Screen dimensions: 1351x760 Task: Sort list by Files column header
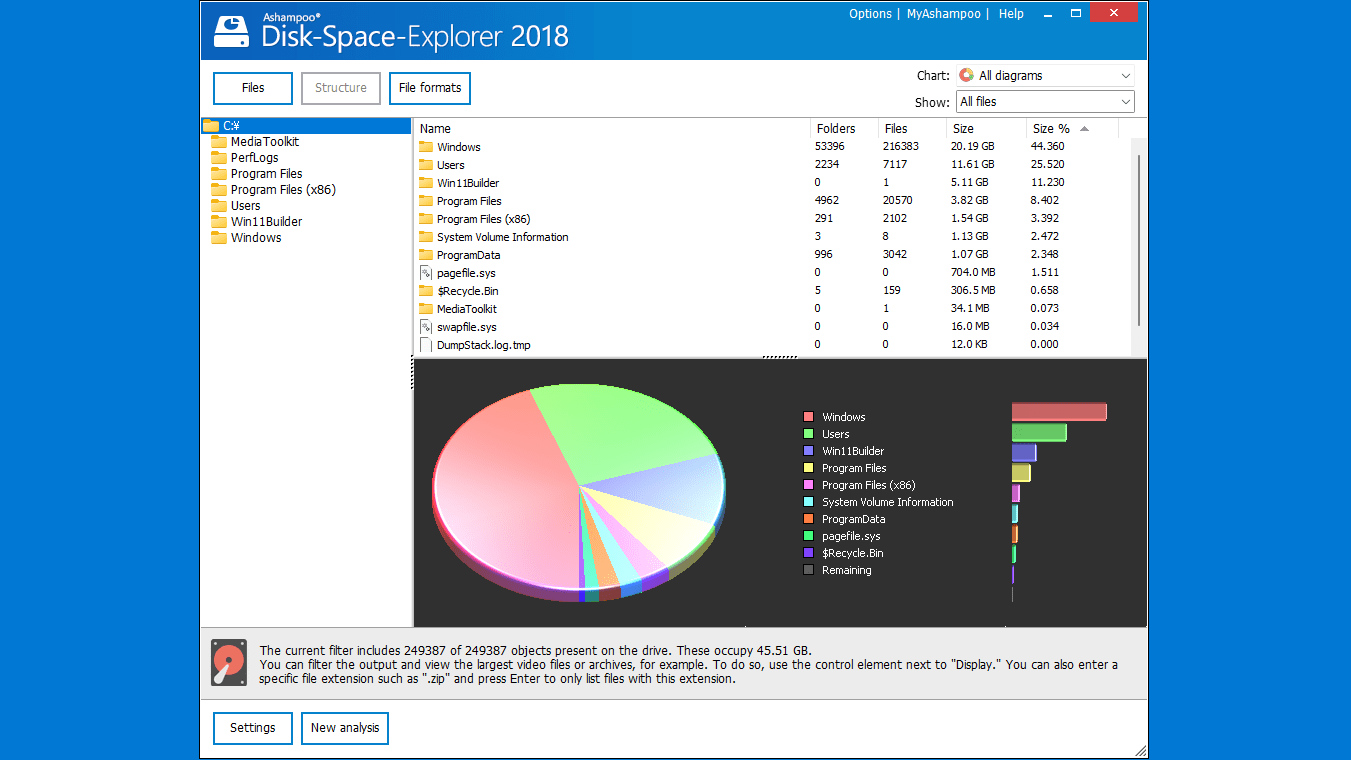(912, 128)
